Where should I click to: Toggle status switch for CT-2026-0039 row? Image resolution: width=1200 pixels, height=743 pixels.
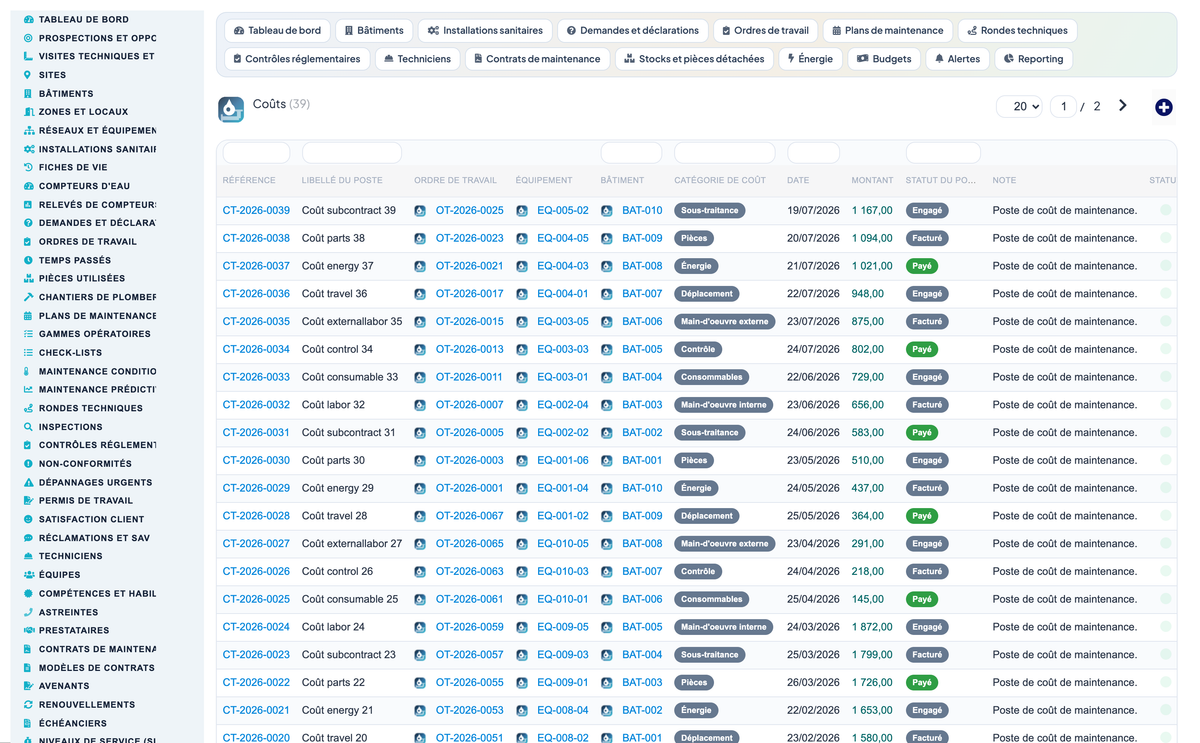pos(1165,210)
